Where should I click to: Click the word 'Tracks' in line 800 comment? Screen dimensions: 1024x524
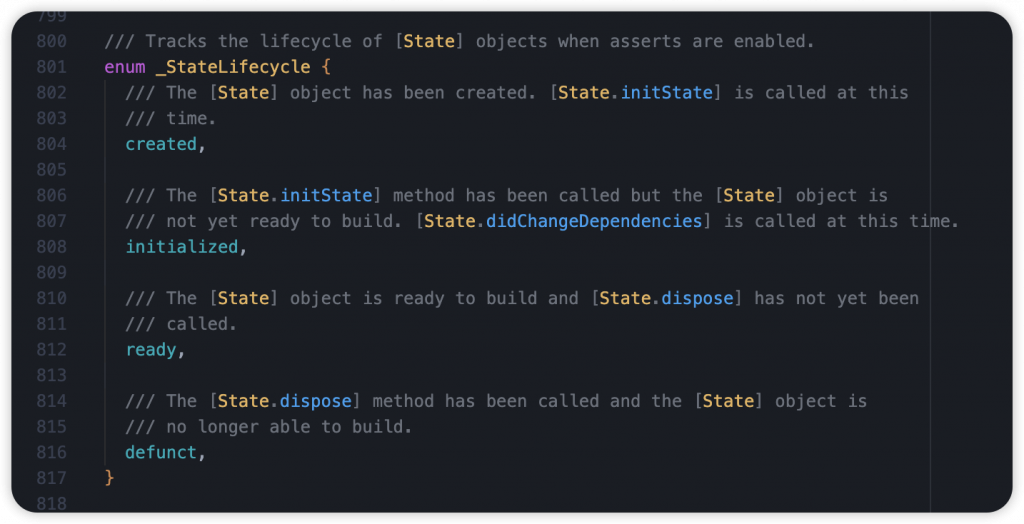click(x=176, y=41)
